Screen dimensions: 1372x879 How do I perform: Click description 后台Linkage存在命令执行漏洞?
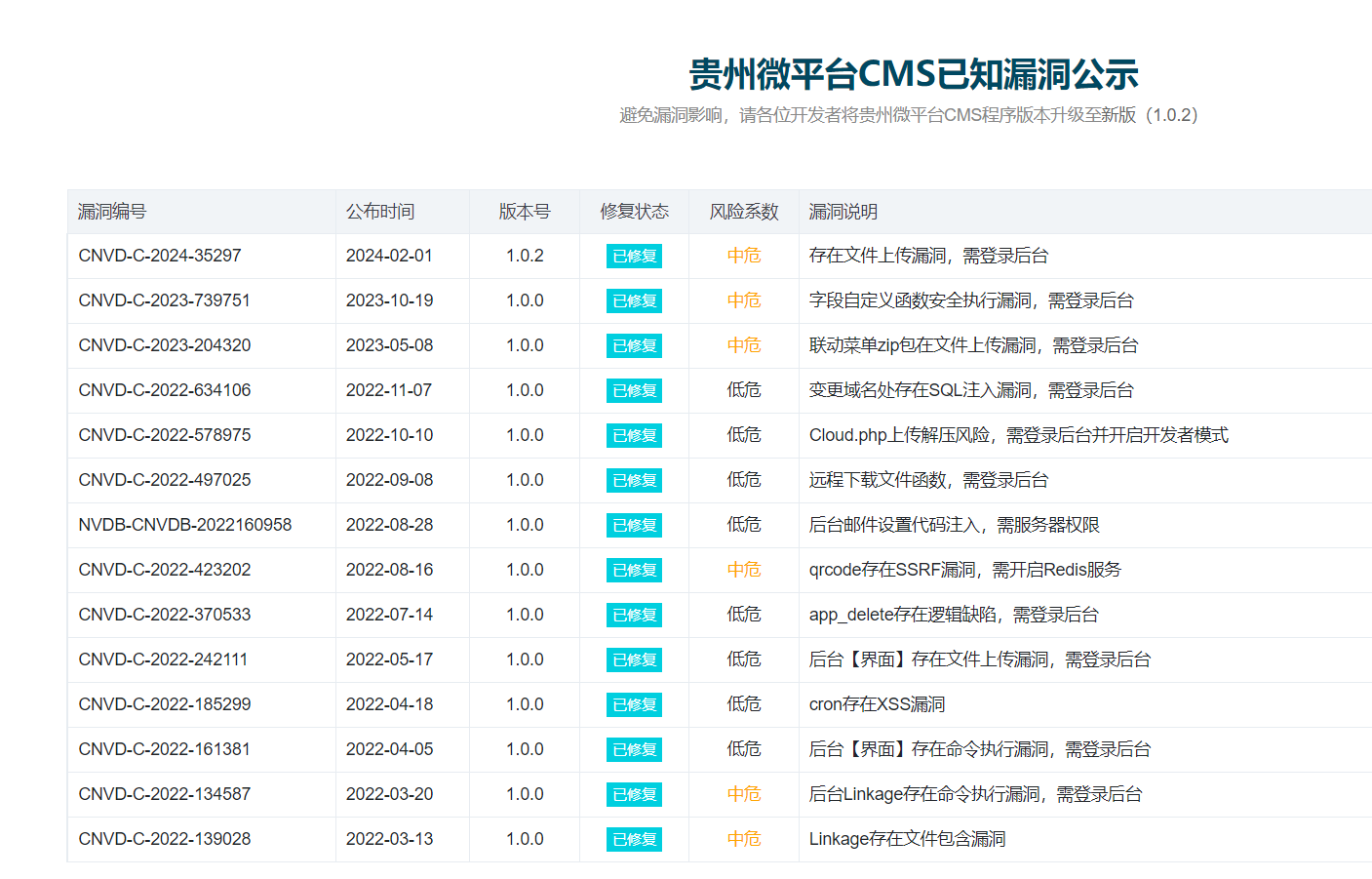click(x=924, y=794)
